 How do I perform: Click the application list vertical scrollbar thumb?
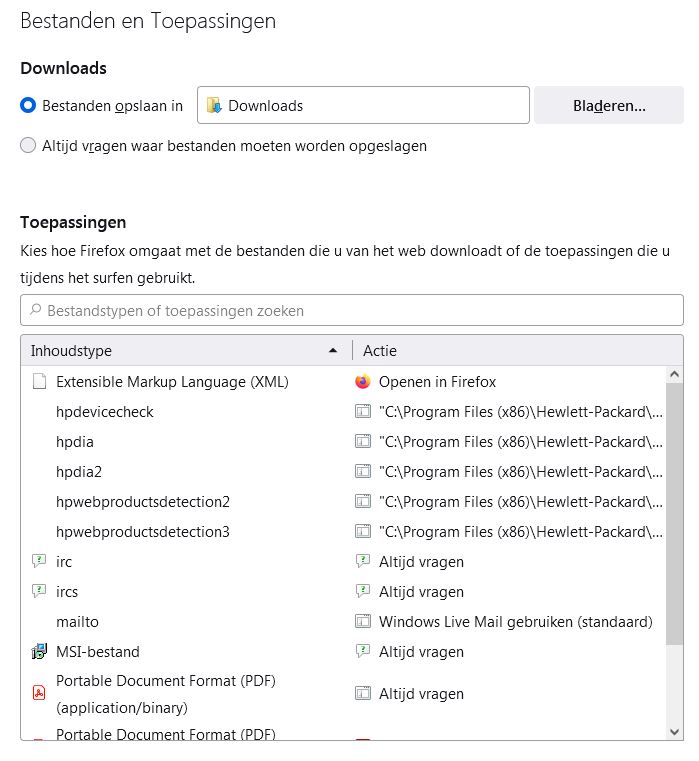coord(674,530)
